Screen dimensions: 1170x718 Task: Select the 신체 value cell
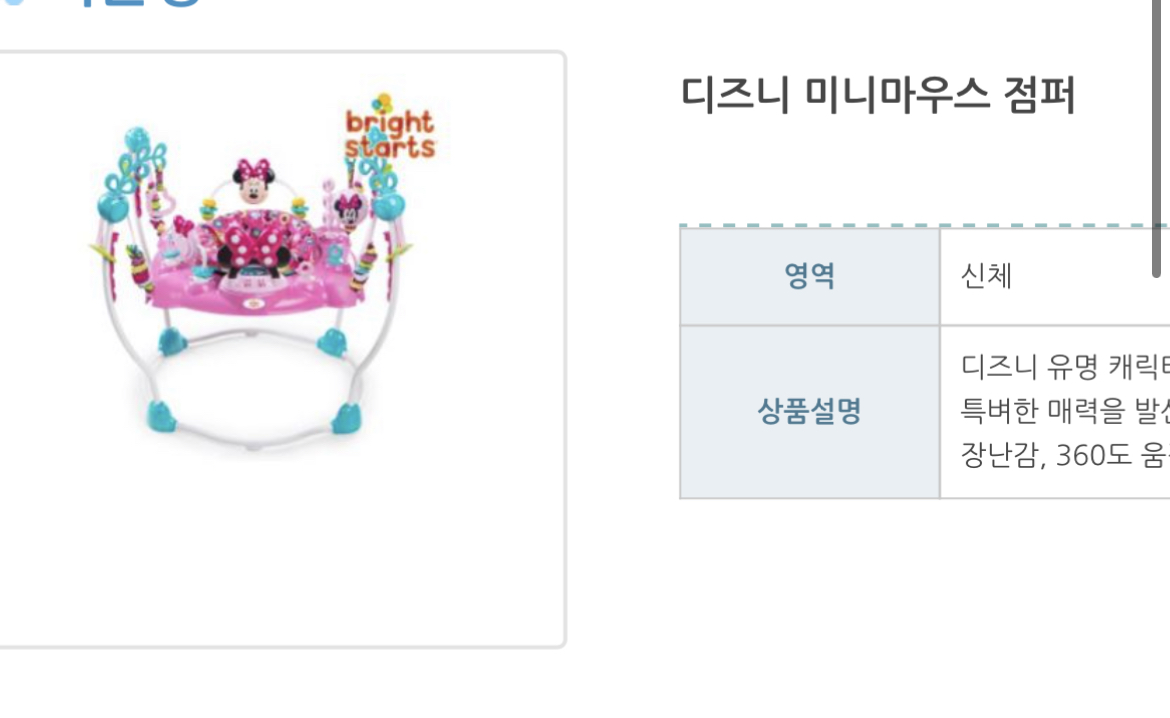tap(1055, 276)
